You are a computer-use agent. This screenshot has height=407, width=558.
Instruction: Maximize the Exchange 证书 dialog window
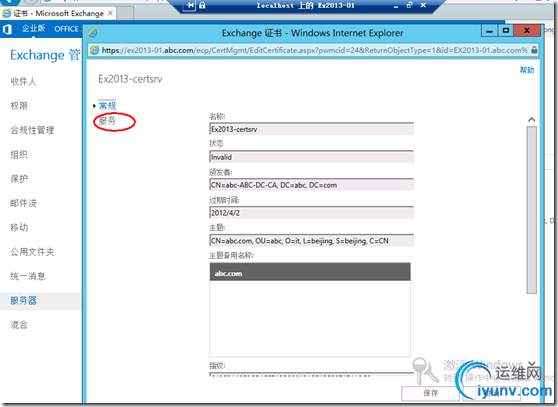tap(505, 31)
